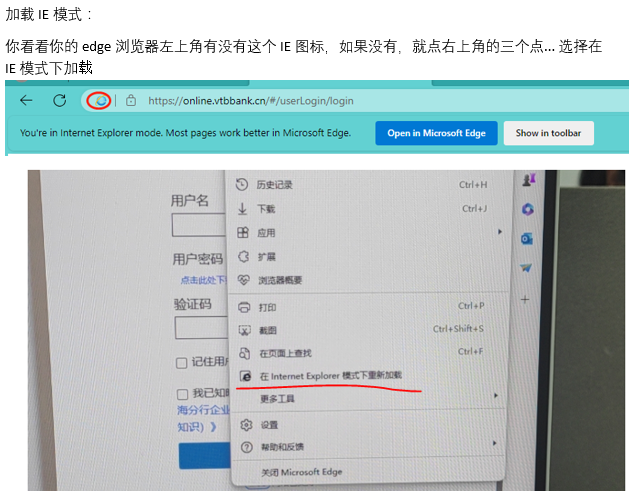Click the history clock icon in menu
Image resolution: width=632 pixels, height=491 pixels.
point(242,184)
